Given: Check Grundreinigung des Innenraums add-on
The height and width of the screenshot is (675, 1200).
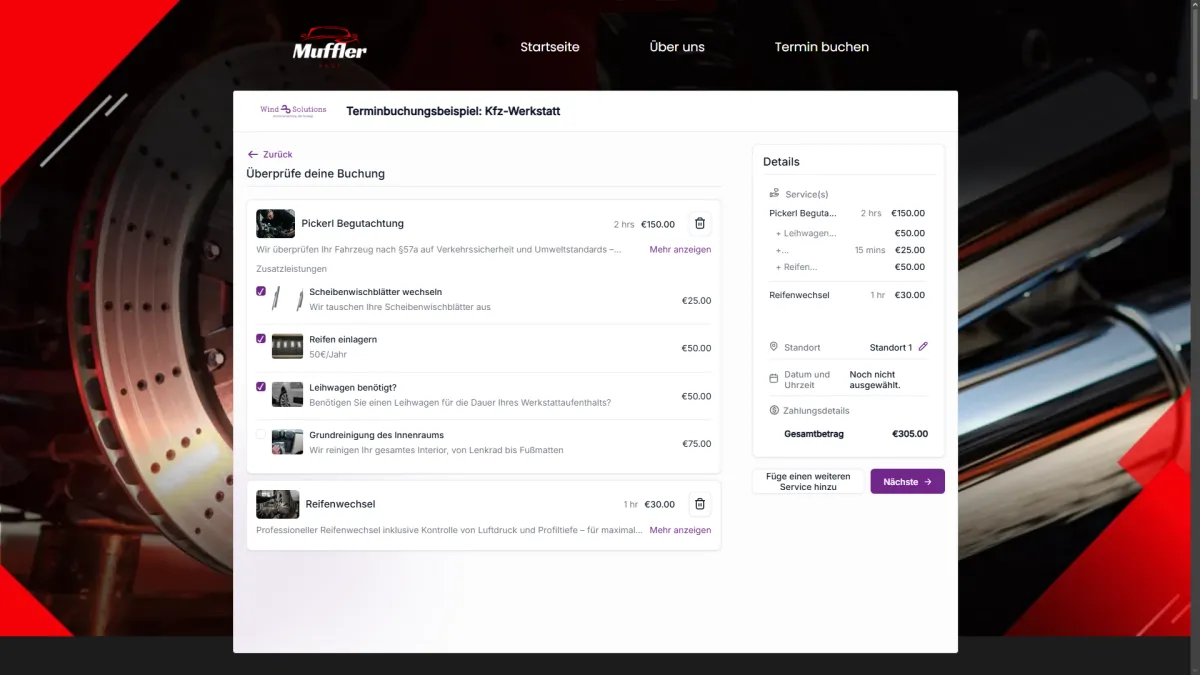Looking at the screenshot, I should (x=261, y=434).
